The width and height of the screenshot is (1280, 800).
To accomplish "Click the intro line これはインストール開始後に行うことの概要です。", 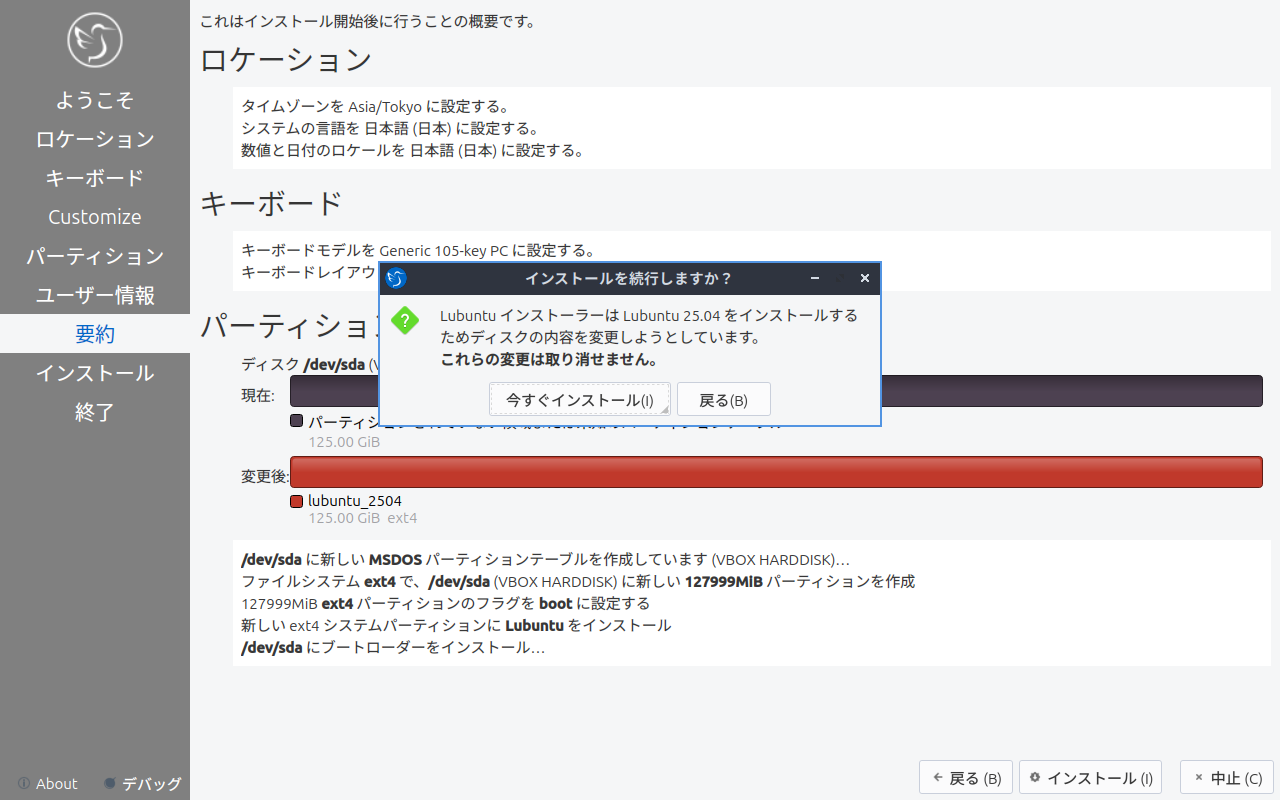I will (367, 20).
